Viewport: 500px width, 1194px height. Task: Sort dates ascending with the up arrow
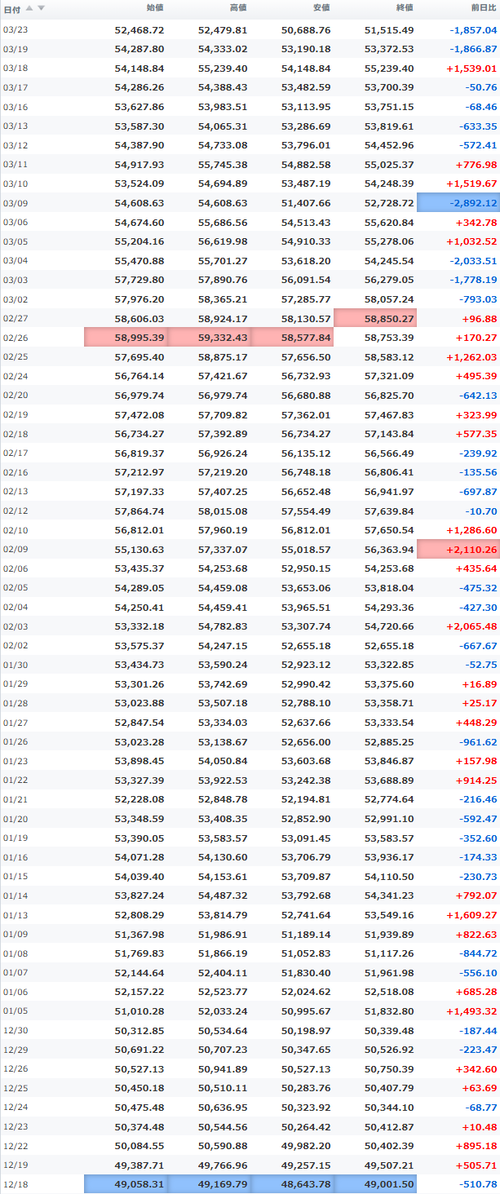(30, 8)
